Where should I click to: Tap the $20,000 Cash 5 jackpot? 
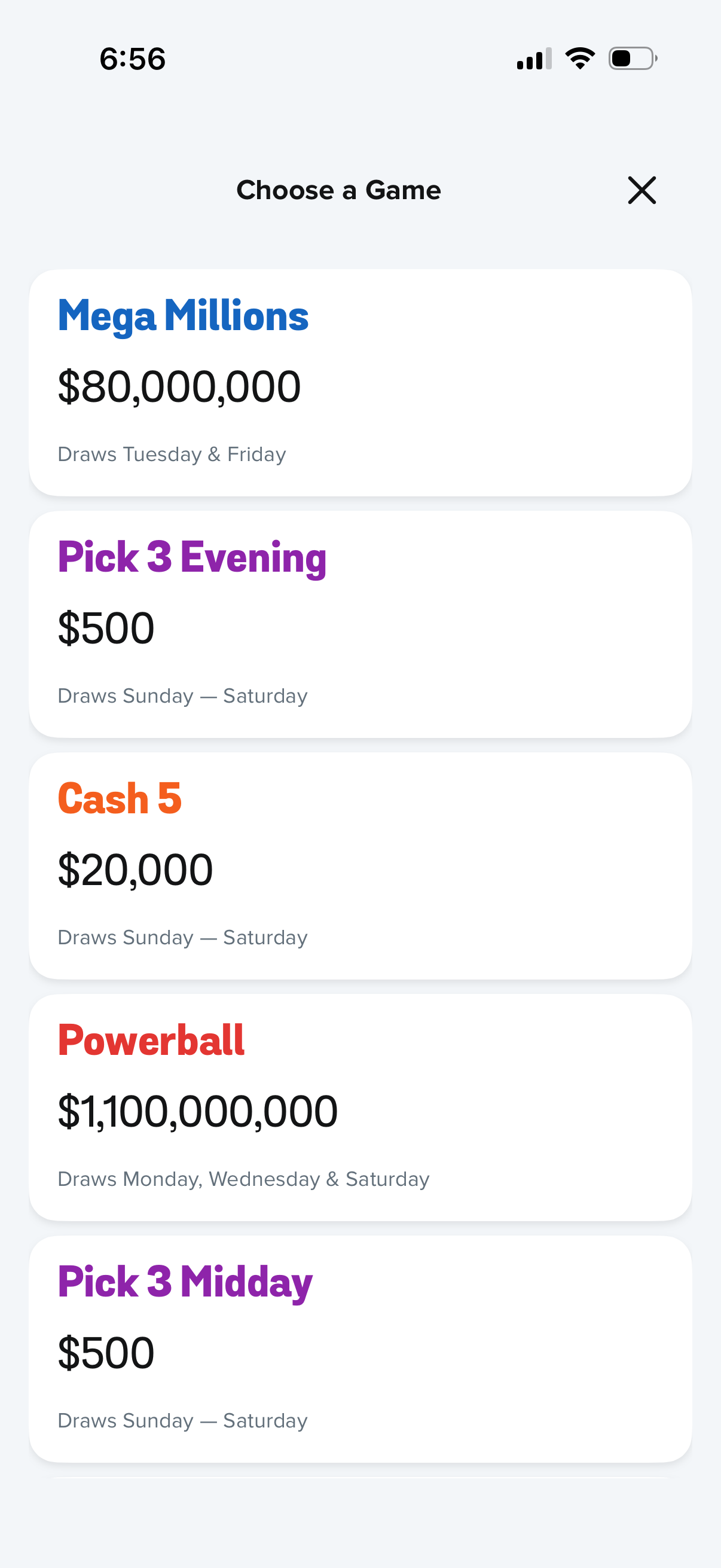pos(135,870)
